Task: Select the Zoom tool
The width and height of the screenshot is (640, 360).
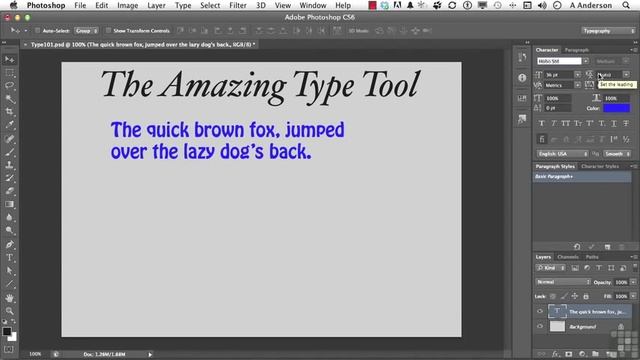Action: pos(9,311)
